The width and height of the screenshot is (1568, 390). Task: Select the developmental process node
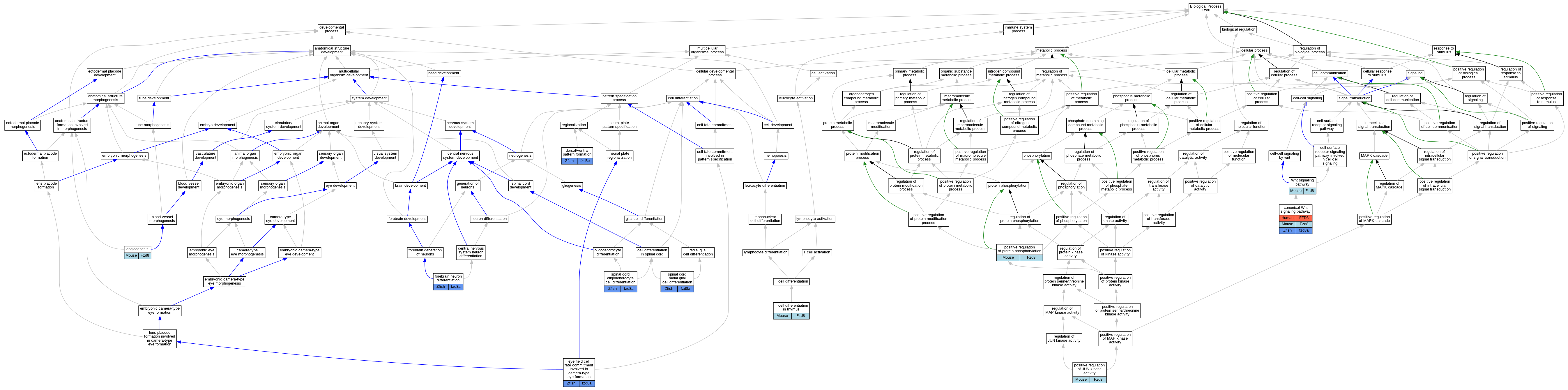pos(331,29)
